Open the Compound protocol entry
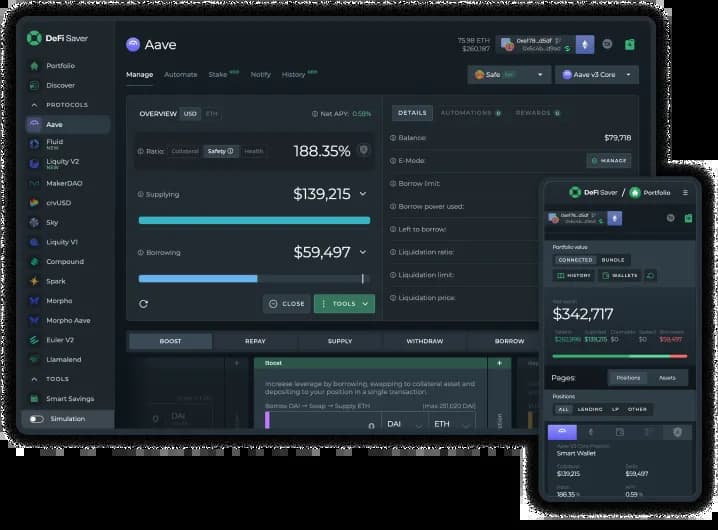 64,262
